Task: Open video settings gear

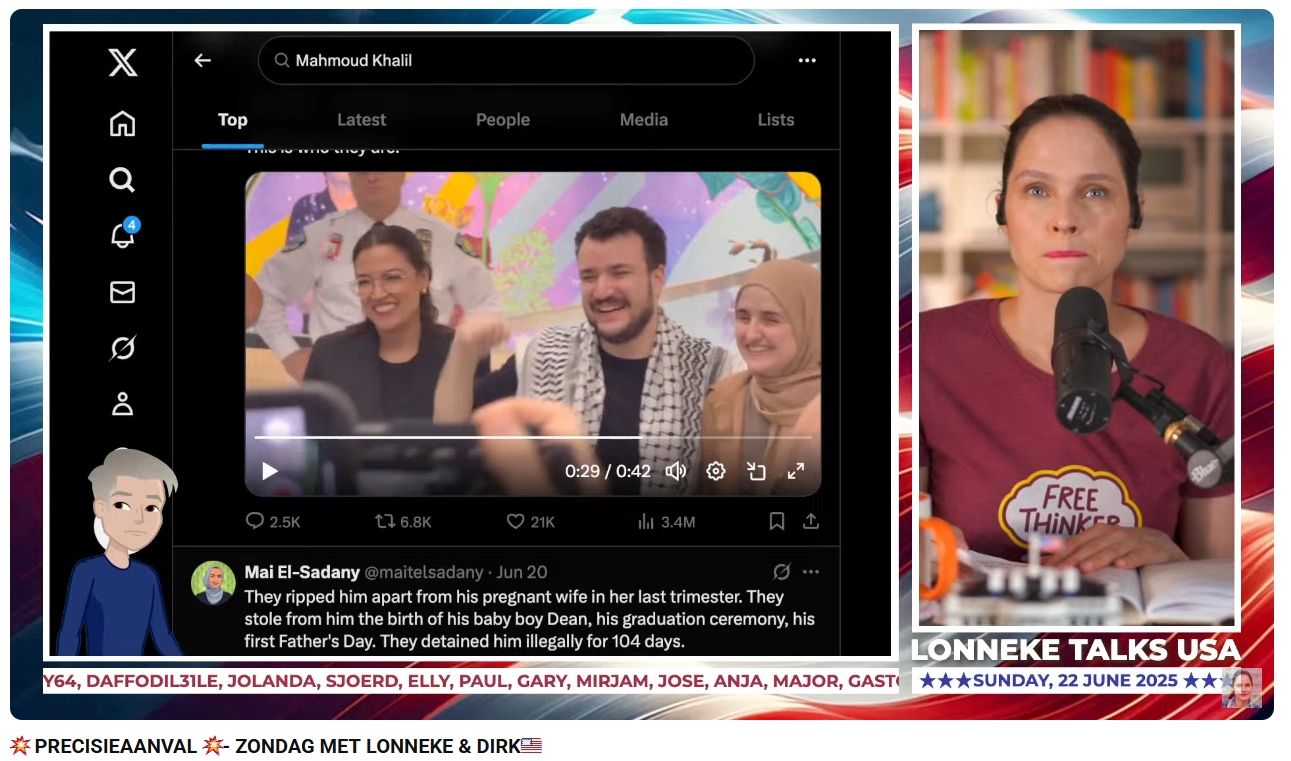Action: click(716, 471)
